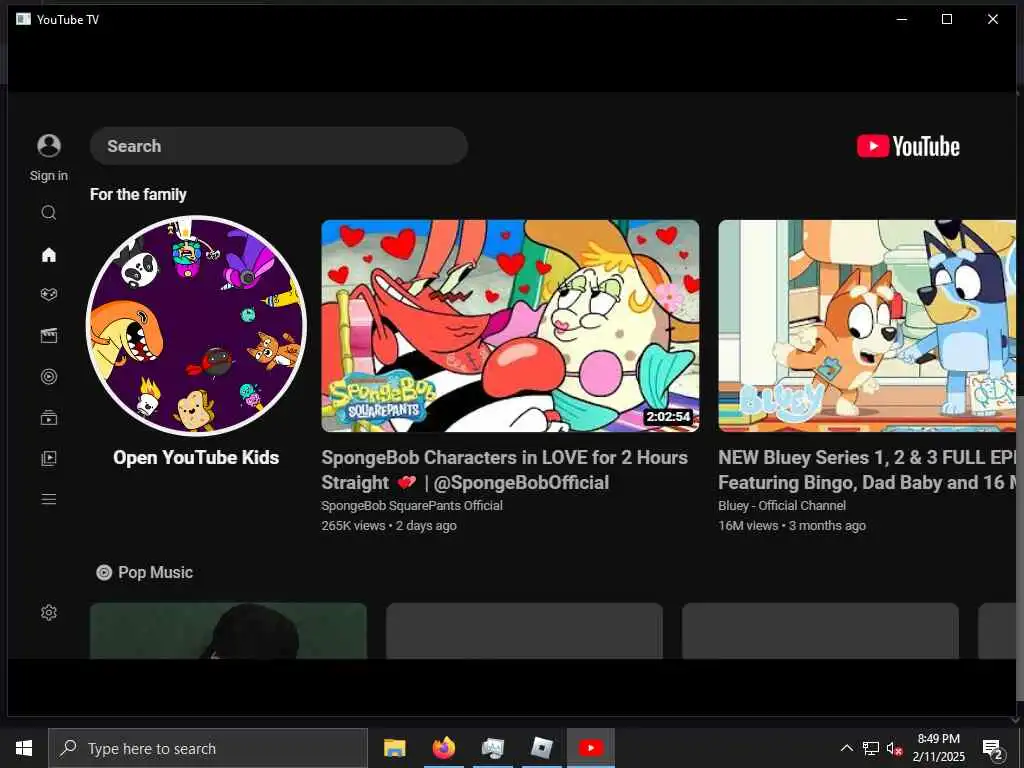Click SpongeBob SquarePants Official channel name
Viewport: 1024px width, 768px height.
(412, 505)
